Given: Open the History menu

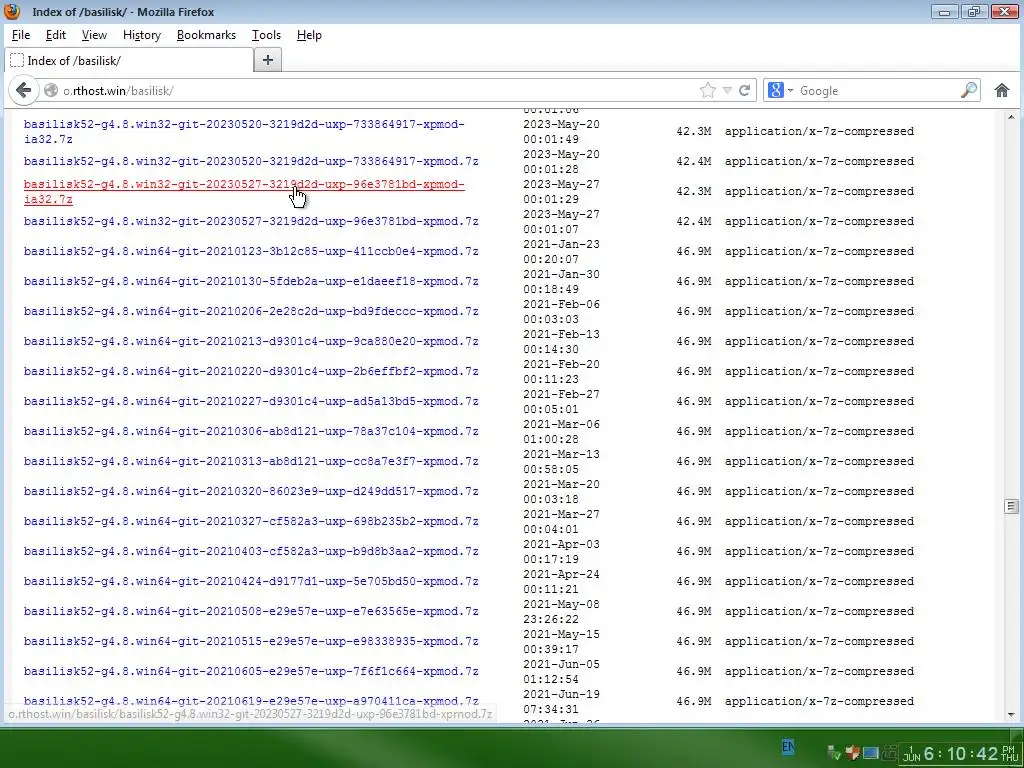Looking at the screenshot, I should [142, 35].
